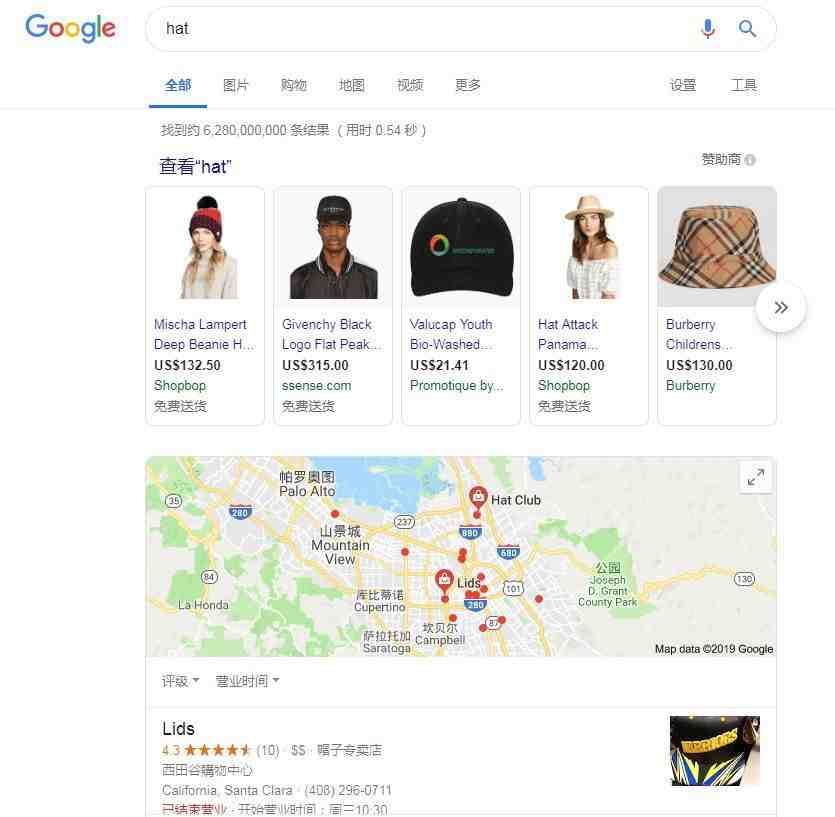Open the Lids store photo thumbnail

pyautogui.click(x=715, y=750)
